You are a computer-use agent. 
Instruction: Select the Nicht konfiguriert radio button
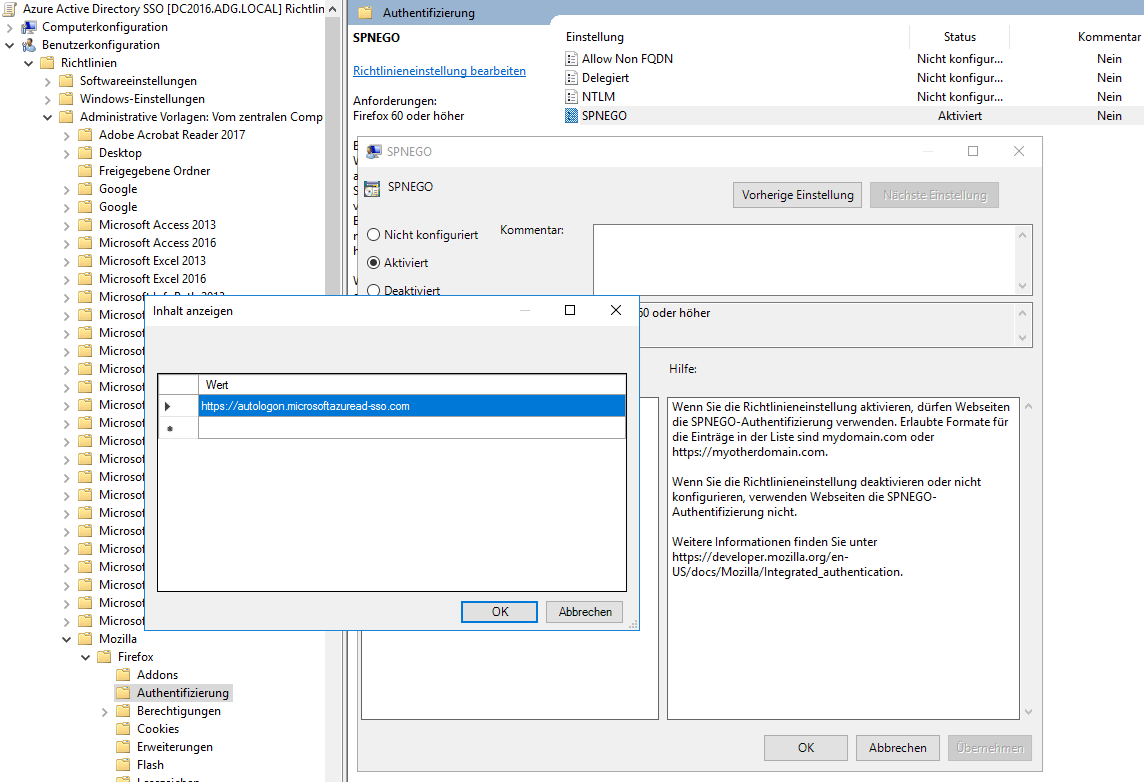coord(374,235)
